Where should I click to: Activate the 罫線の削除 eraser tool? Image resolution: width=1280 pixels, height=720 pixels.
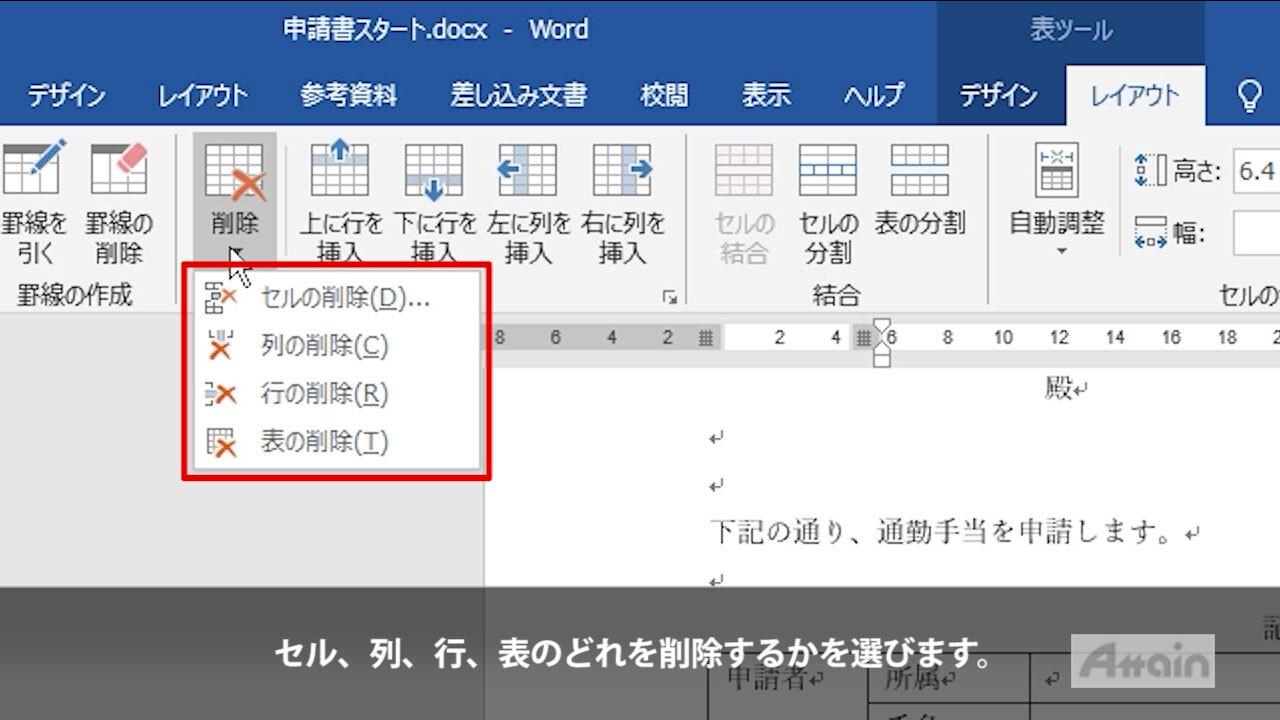(x=119, y=203)
